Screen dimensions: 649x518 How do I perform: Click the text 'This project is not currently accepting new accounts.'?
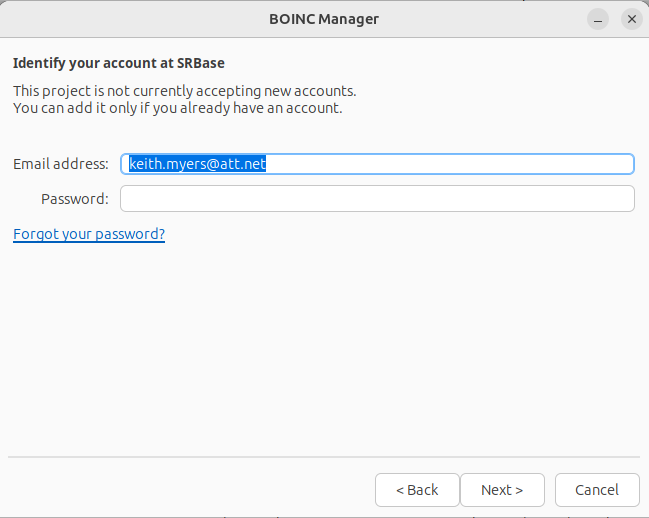185,91
